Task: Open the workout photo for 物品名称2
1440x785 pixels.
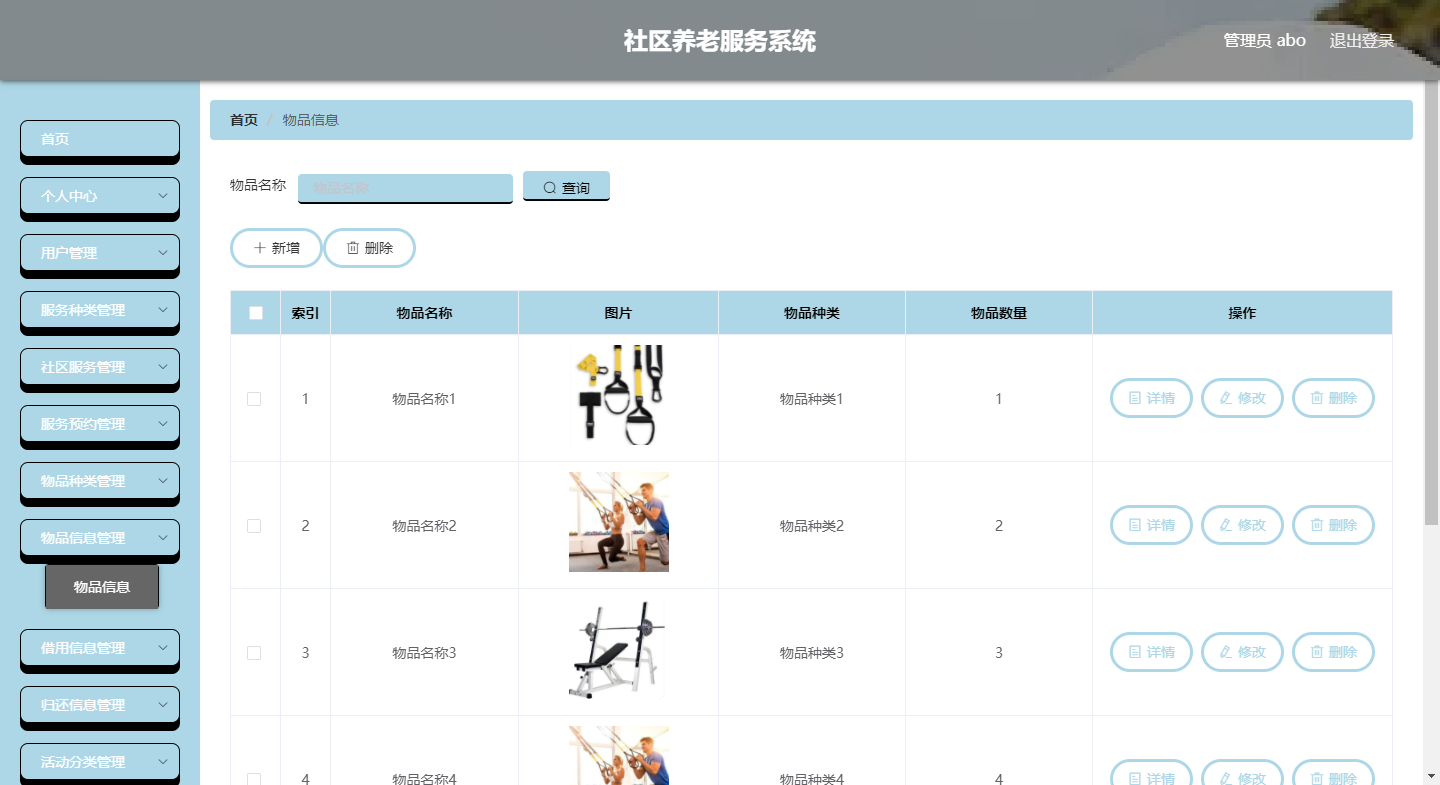Action: 619,522
